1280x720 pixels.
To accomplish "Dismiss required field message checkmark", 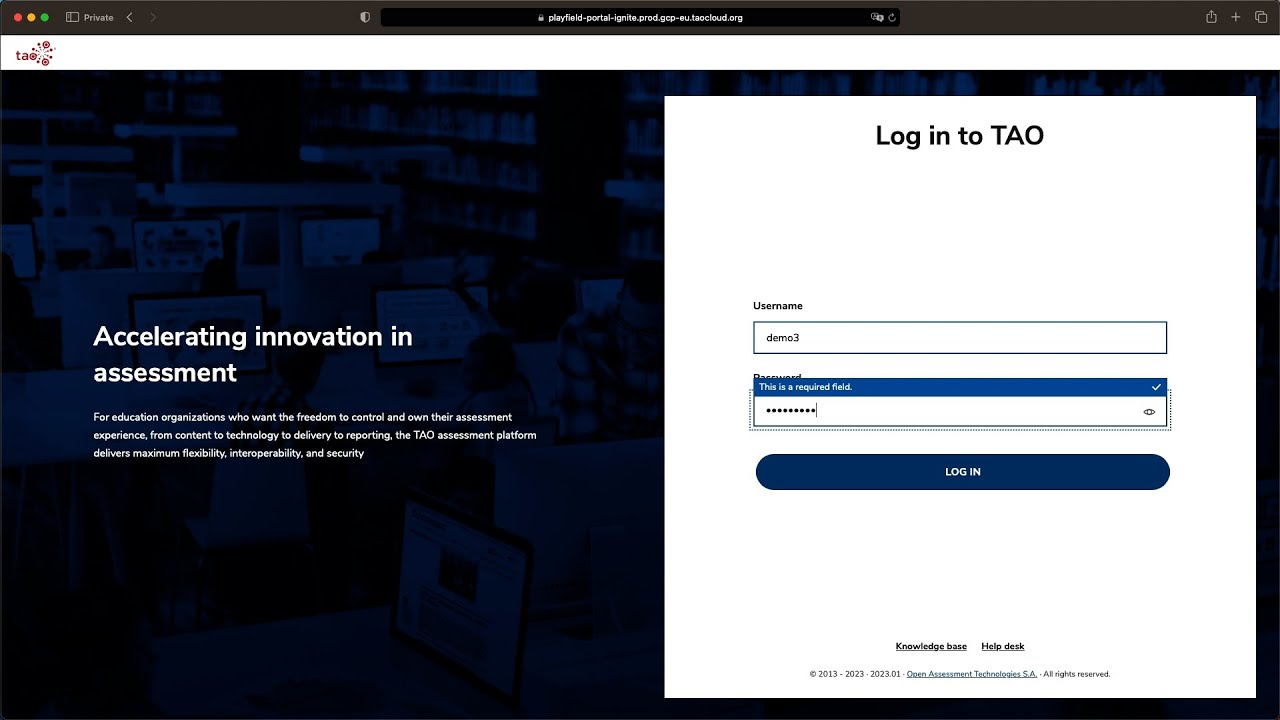I will [x=1156, y=387].
